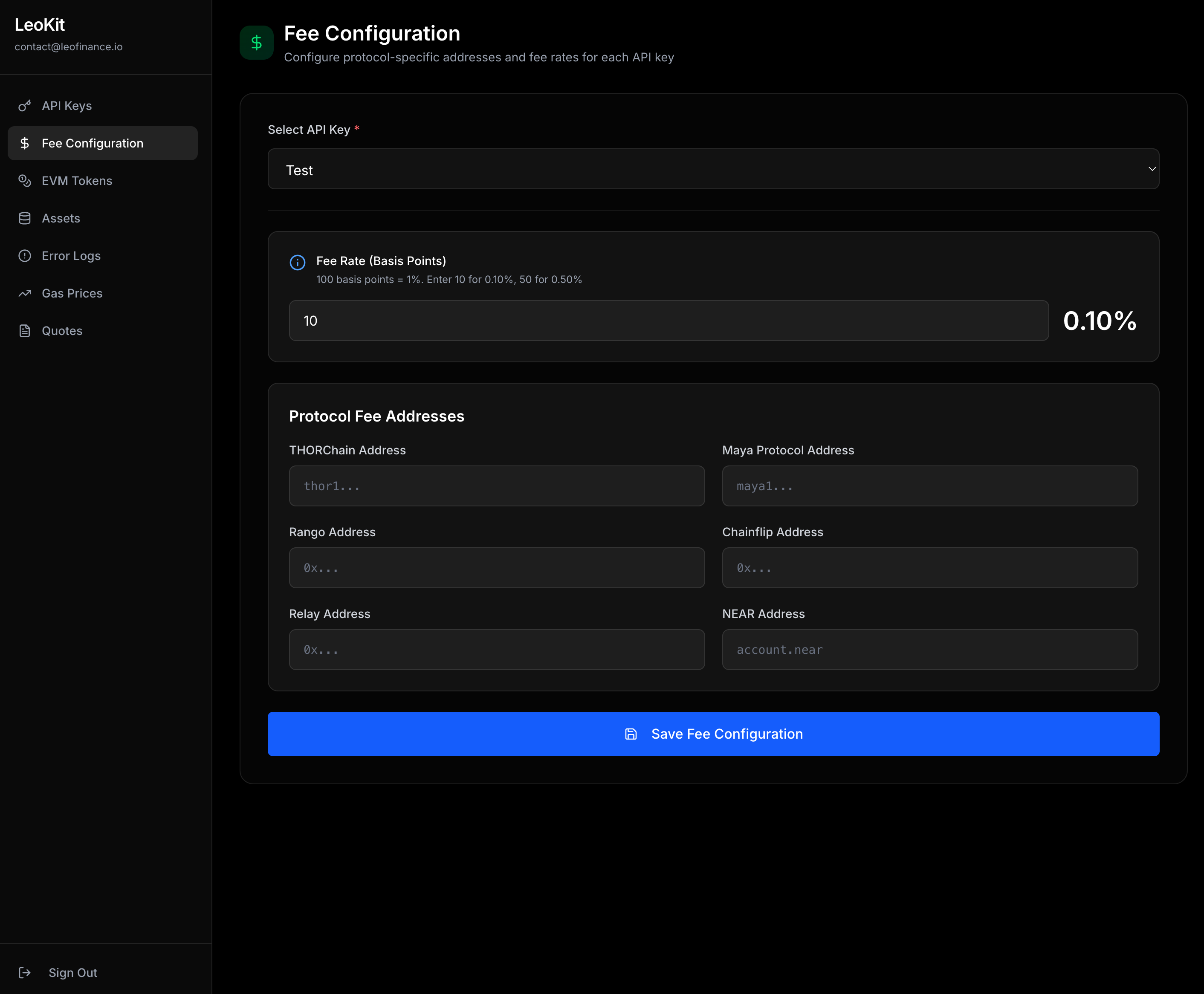Click the NEAR Address input field

click(x=929, y=650)
